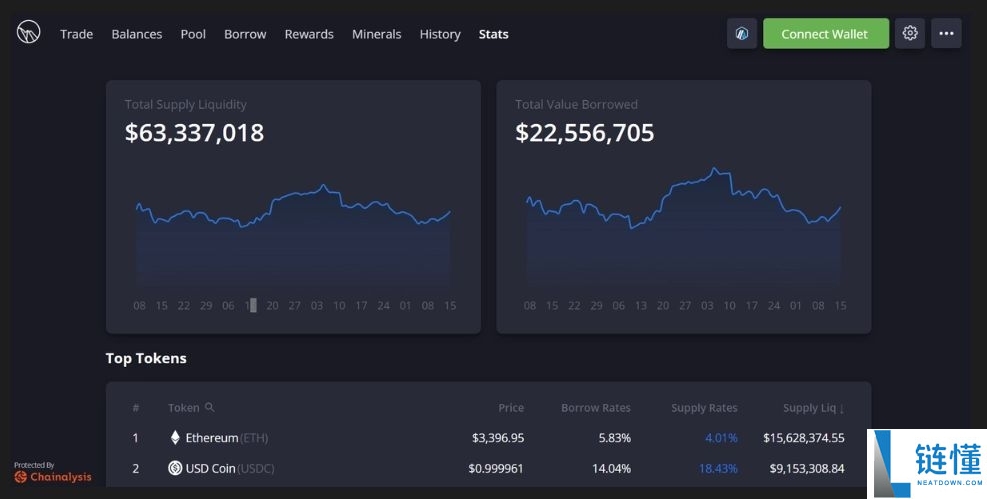Click the Ethereum token icon
Screen dimensions: 987x499
coord(175,438)
